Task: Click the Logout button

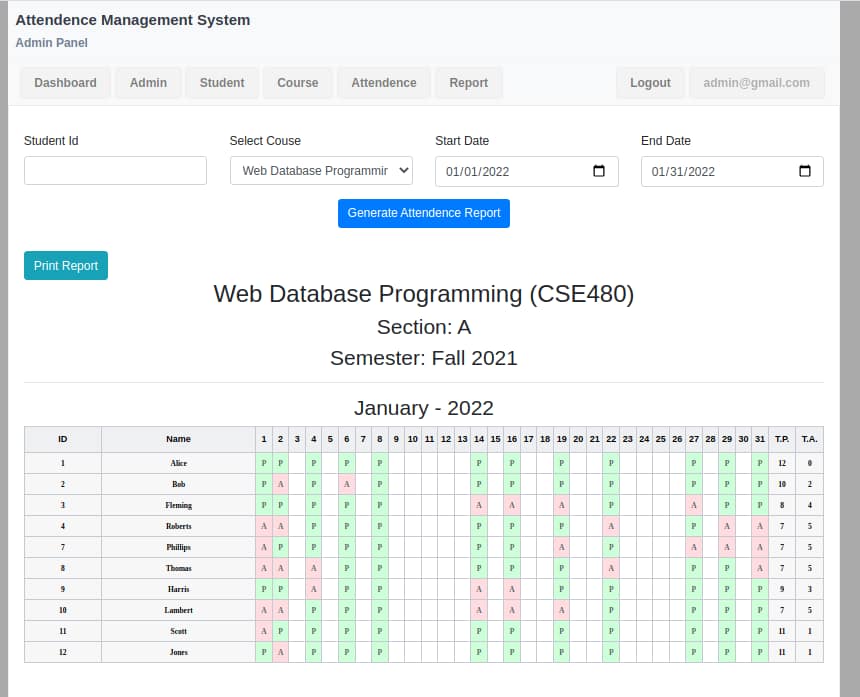Action: click(x=650, y=83)
